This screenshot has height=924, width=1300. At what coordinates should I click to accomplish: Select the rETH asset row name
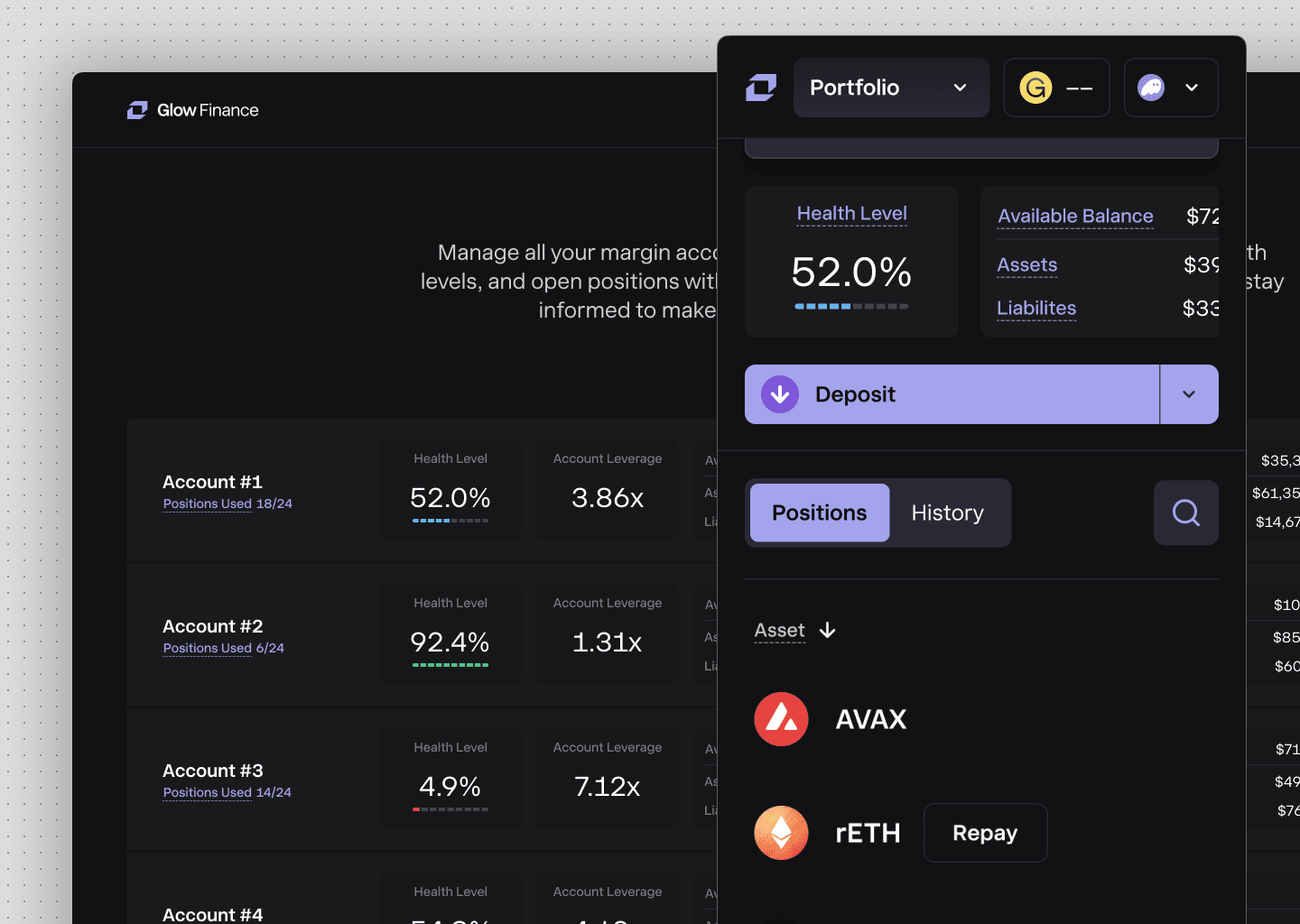868,833
